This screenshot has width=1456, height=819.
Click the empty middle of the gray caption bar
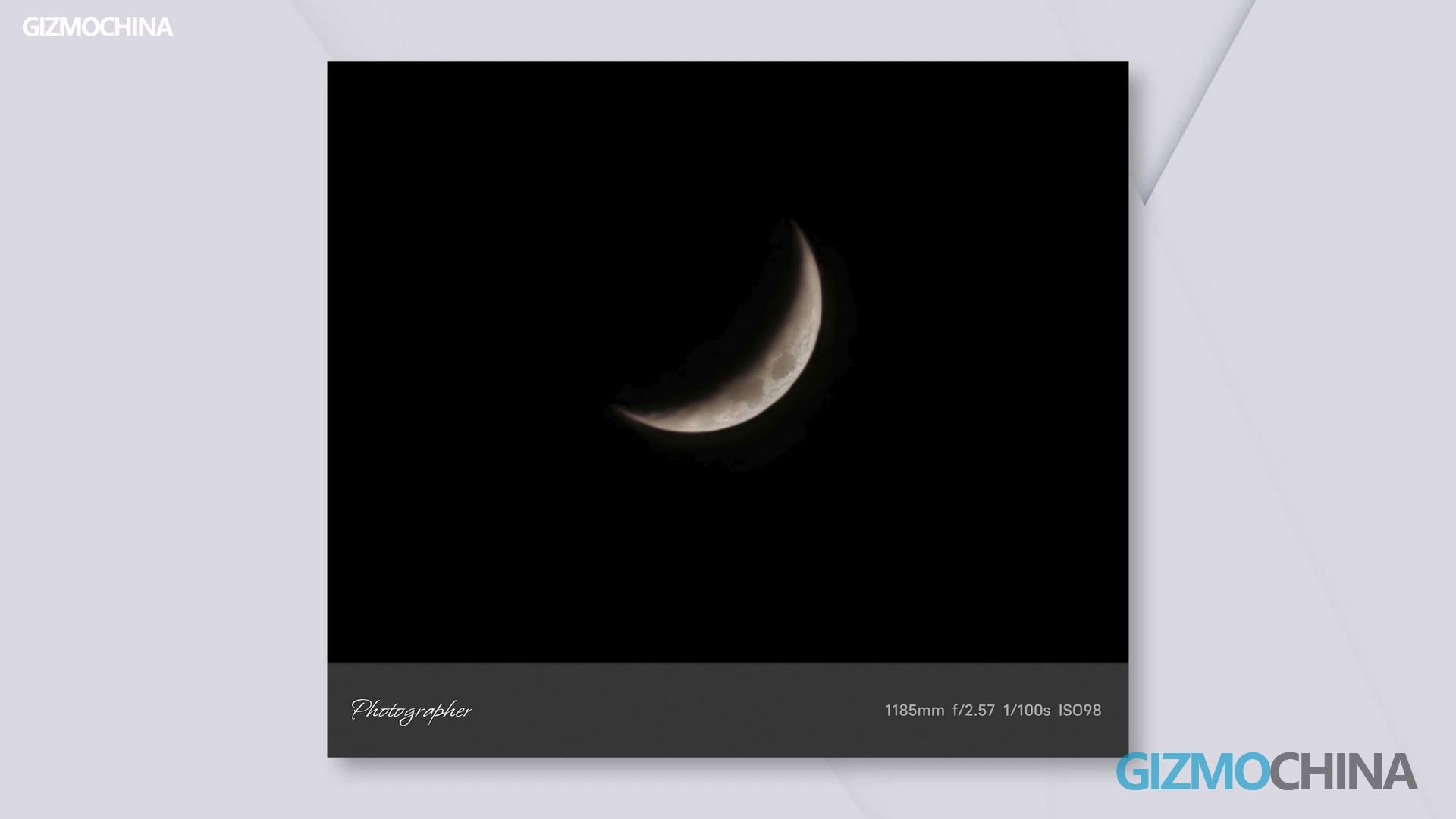point(667,711)
